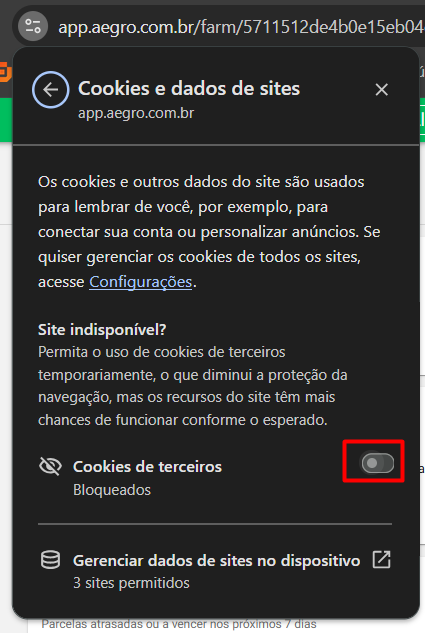The width and height of the screenshot is (425, 633).
Task: Close the Cookies e dados de sites popup
Action: pos(381,90)
